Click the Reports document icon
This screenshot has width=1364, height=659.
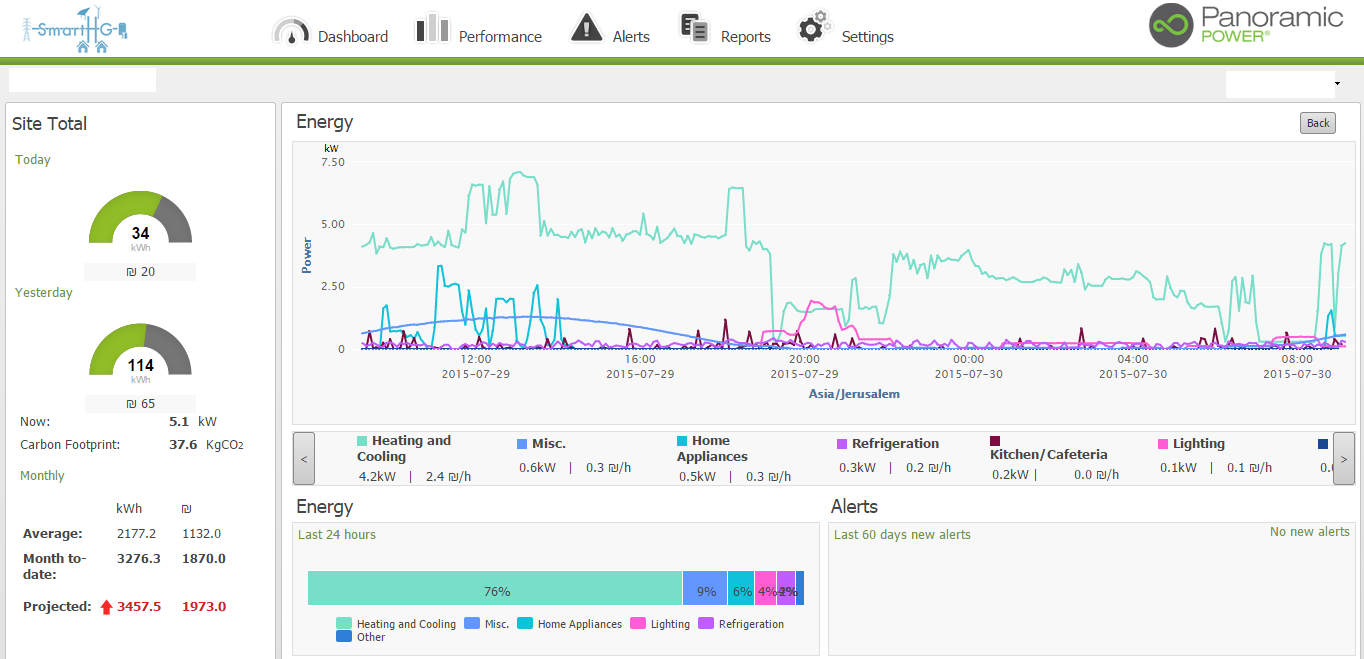694,28
